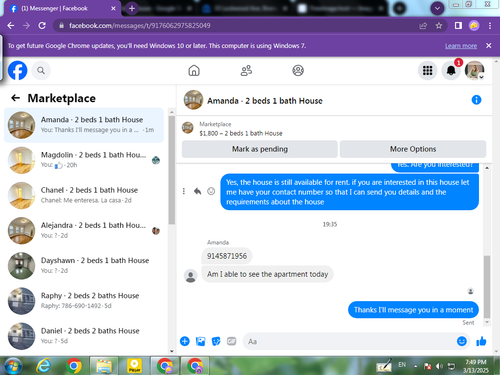500x375 pixels.
Task: Open more actions plus icon in composer
Action: pos(185,341)
